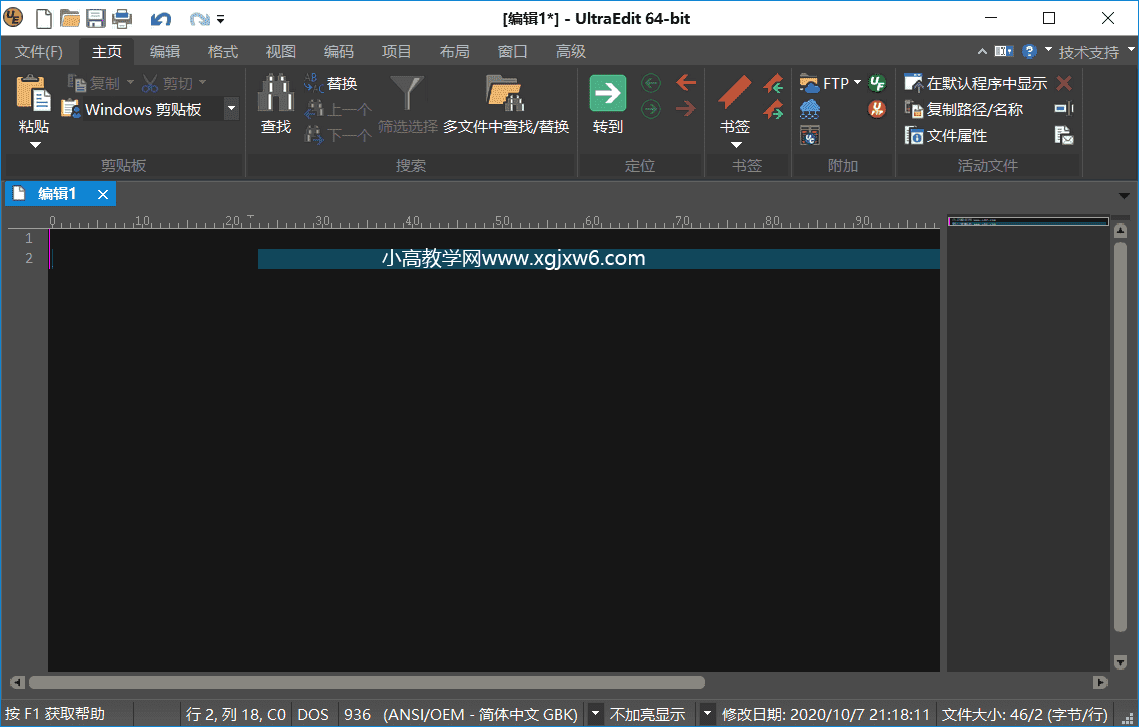Click the green 转到 (Go To) icon
The width and height of the screenshot is (1139, 727).
pyautogui.click(x=607, y=92)
